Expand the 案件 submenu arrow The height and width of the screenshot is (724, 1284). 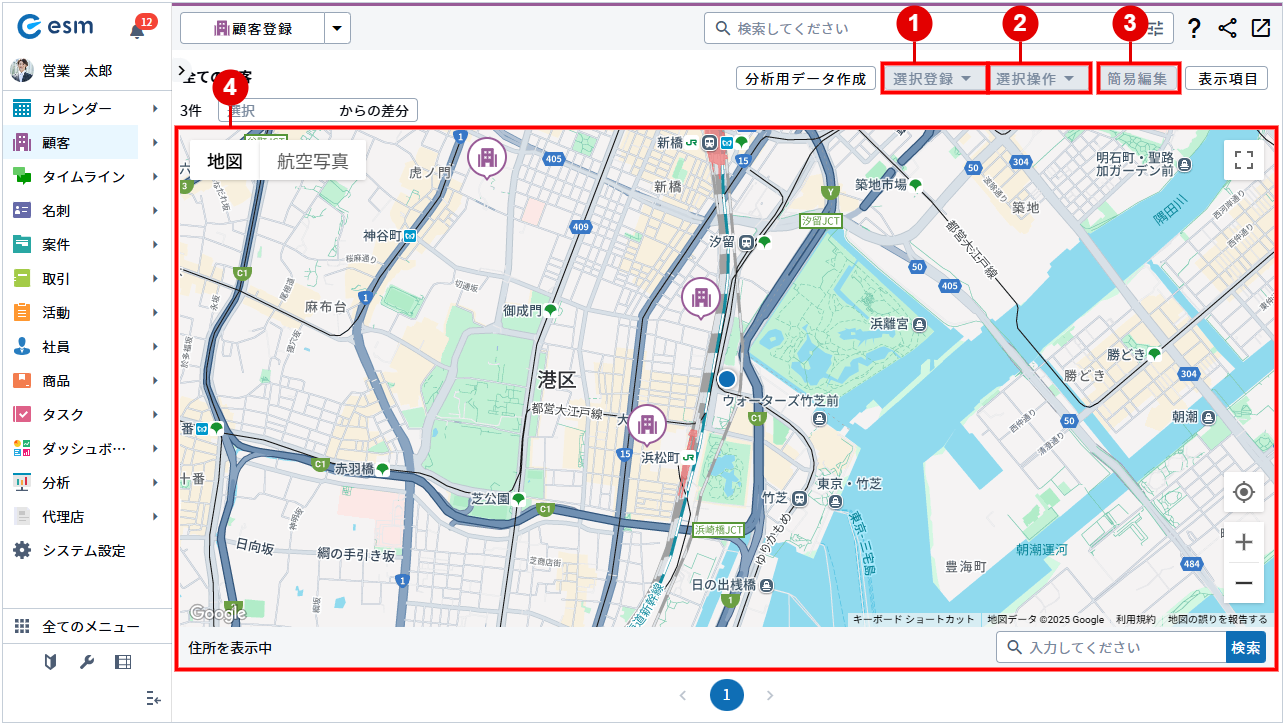[x=155, y=245]
